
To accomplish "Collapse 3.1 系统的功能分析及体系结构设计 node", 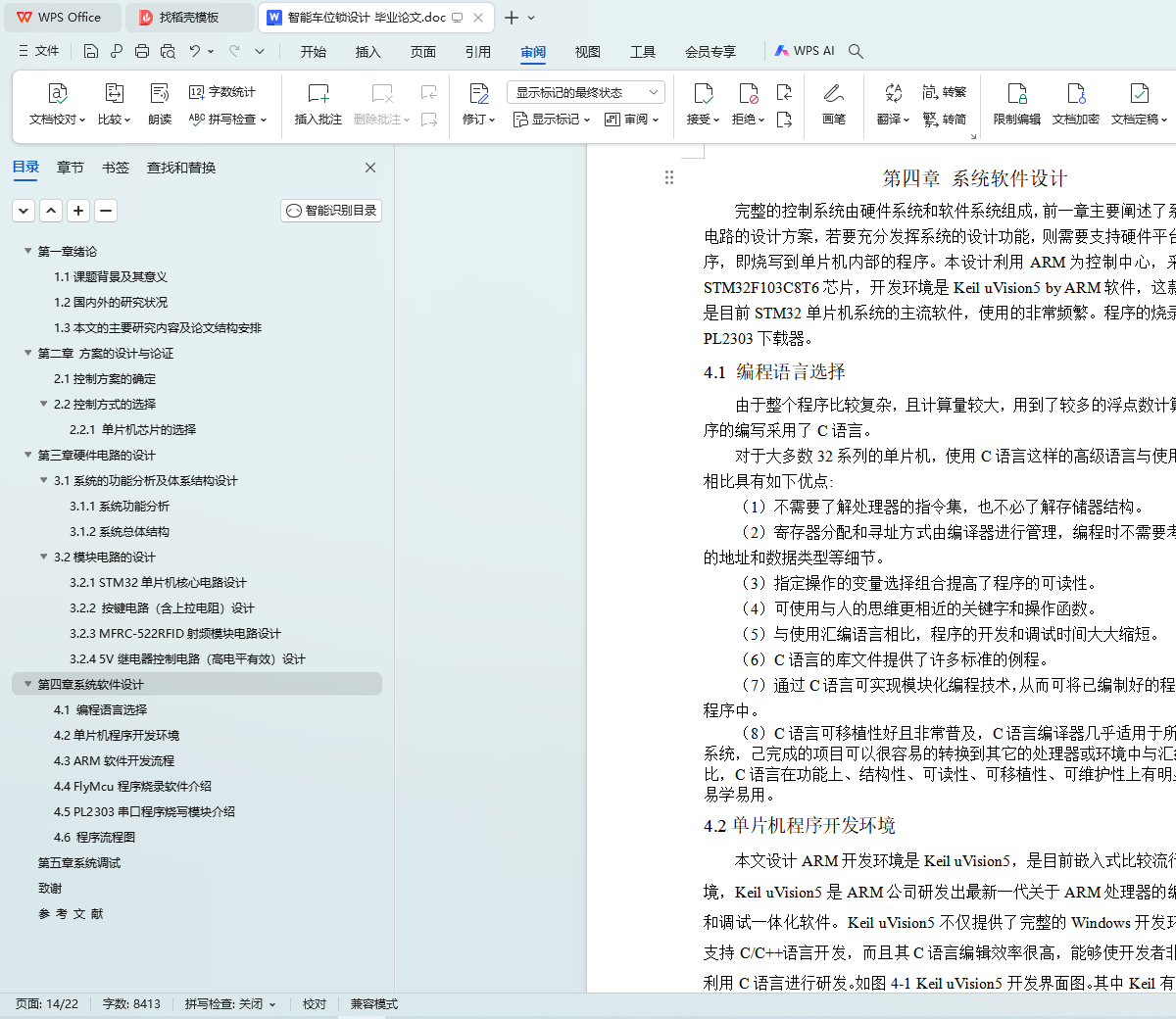I will (44, 480).
